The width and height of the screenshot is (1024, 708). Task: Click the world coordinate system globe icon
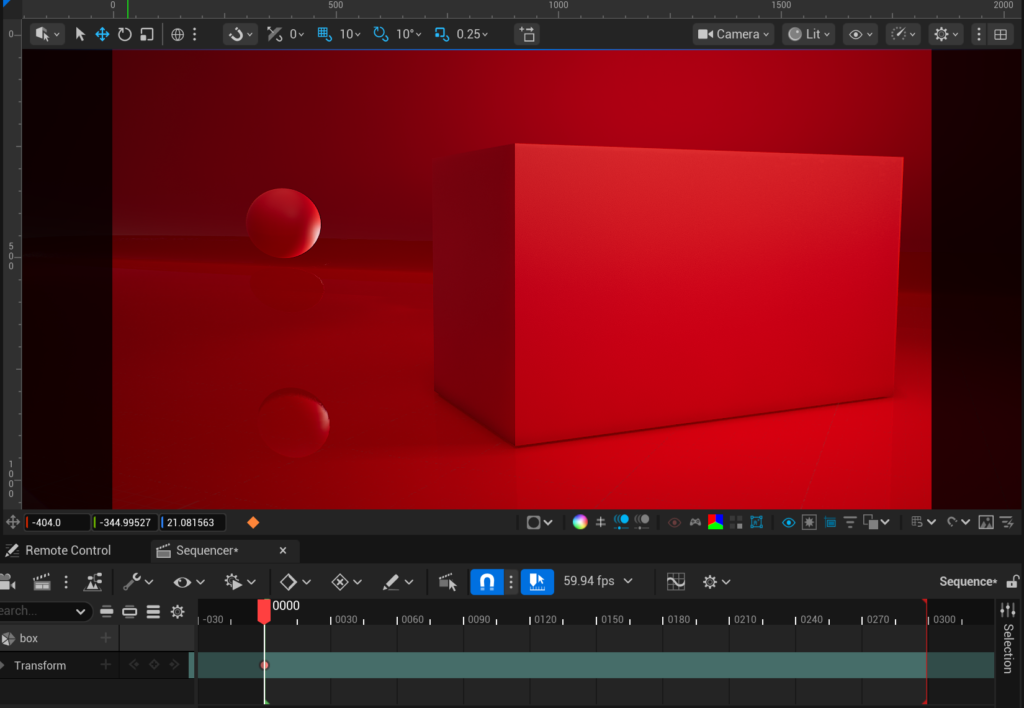(178, 34)
